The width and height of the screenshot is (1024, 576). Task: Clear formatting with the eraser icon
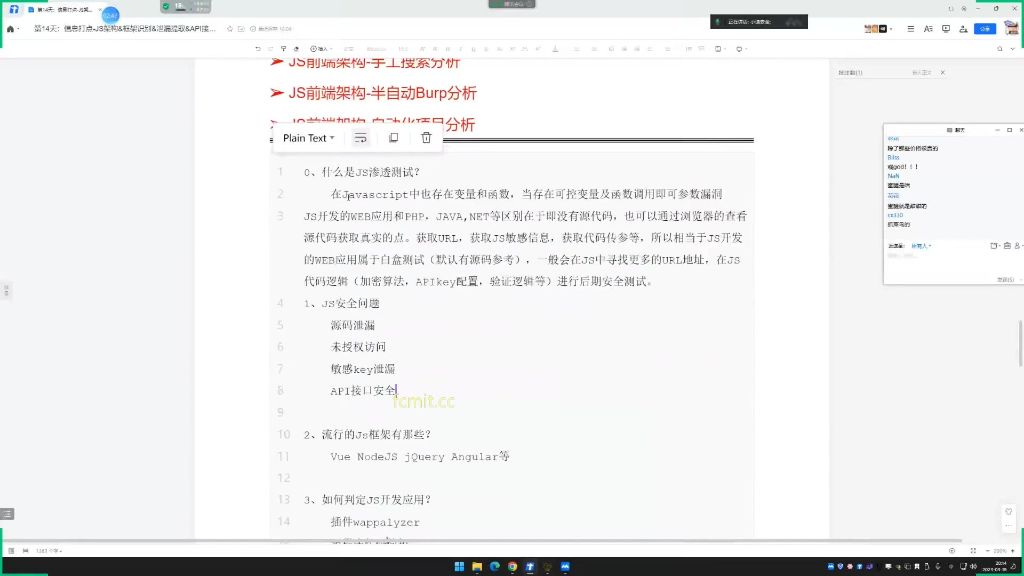click(x=296, y=49)
